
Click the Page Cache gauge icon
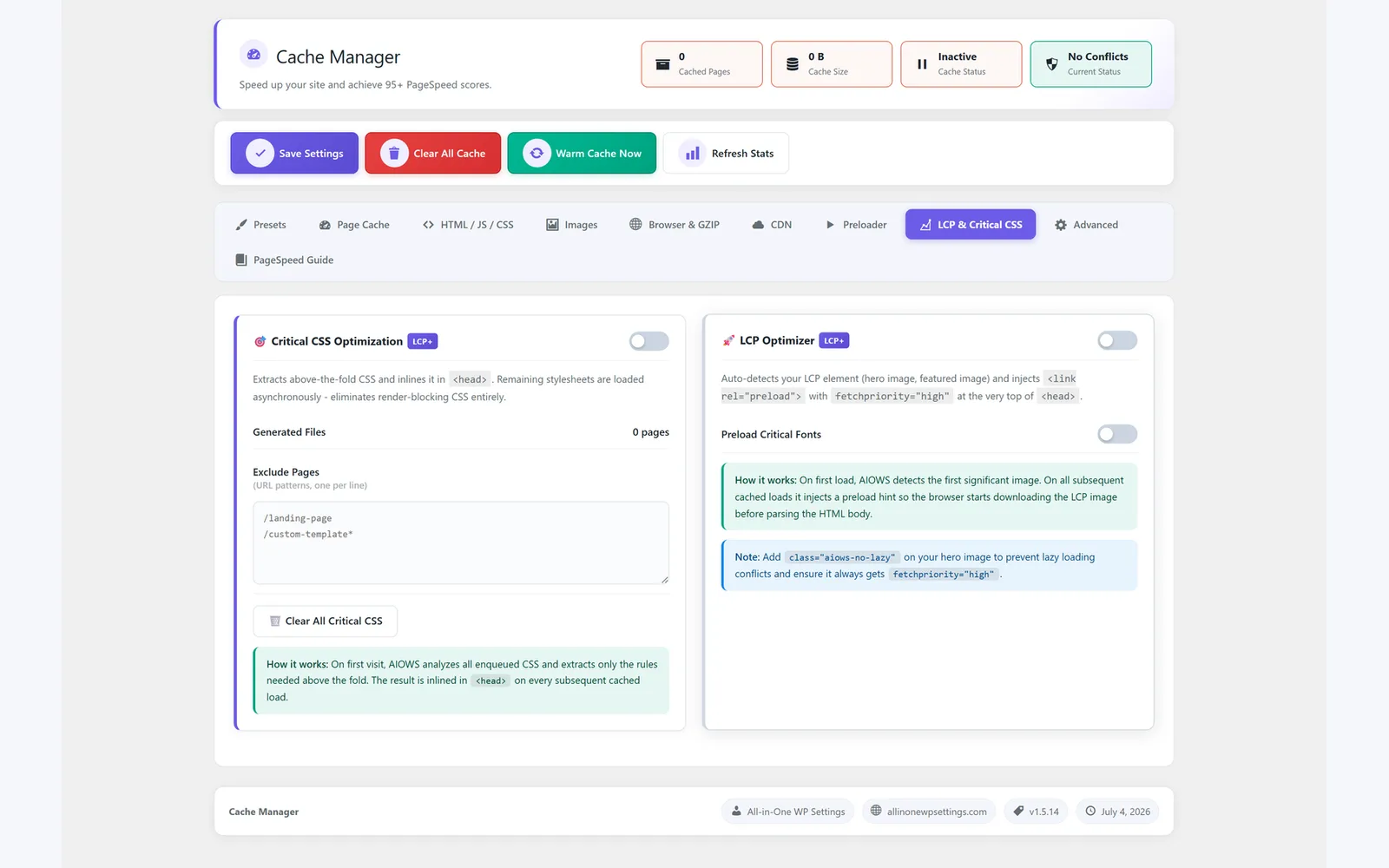tap(325, 225)
